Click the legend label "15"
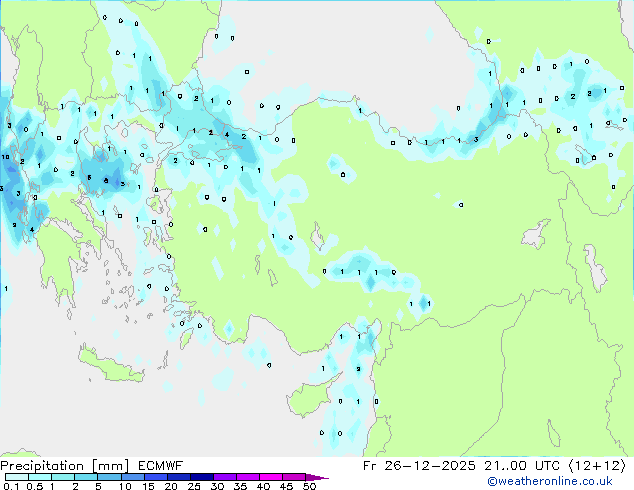The width and height of the screenshot is (634, 490). pos(148,486)
